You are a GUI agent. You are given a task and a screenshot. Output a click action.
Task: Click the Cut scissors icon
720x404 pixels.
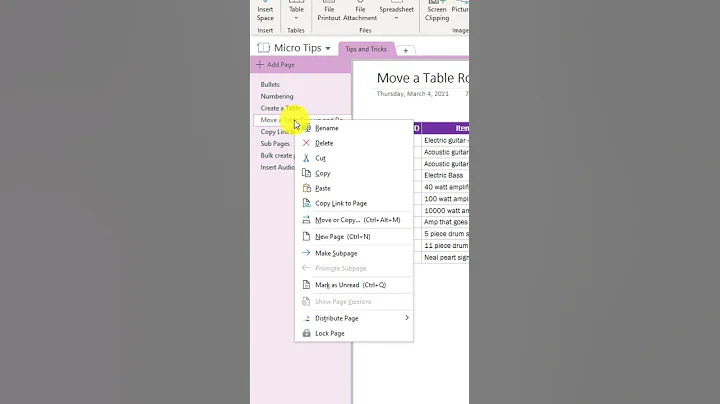click(x=306, y=158)
